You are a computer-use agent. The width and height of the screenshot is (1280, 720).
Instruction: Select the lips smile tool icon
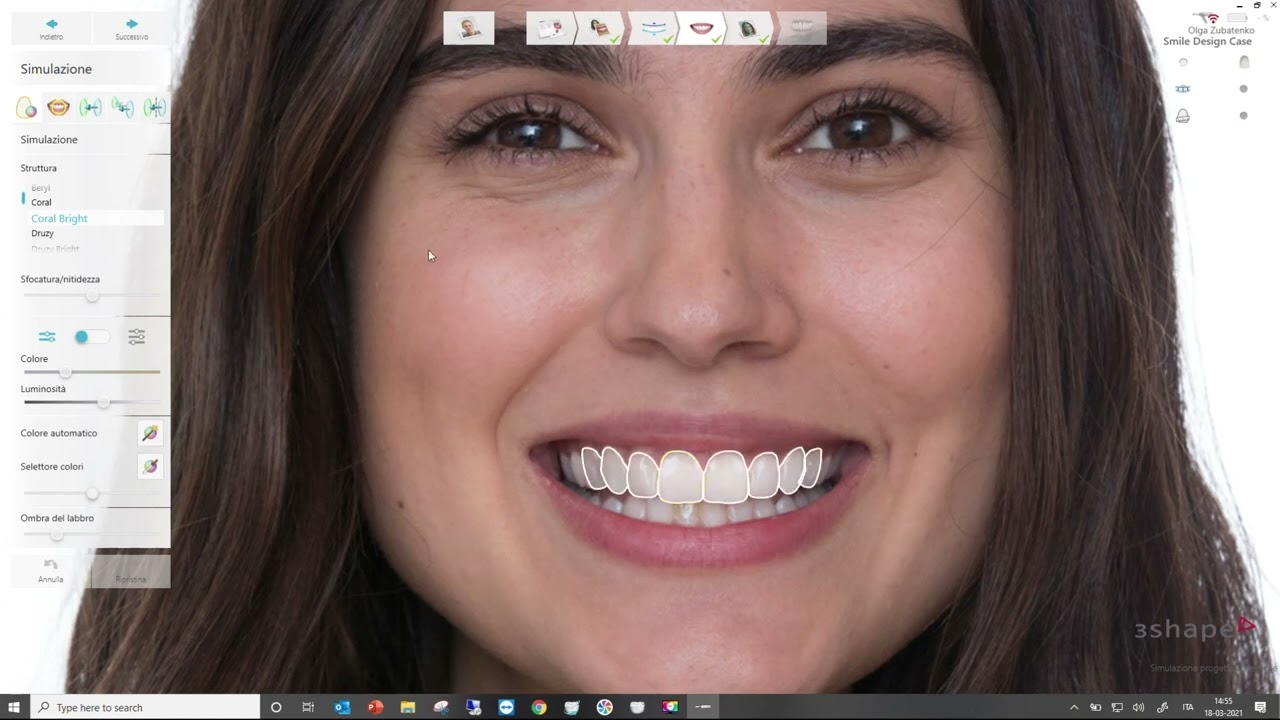pyautogui.click(x=59, y=107)
